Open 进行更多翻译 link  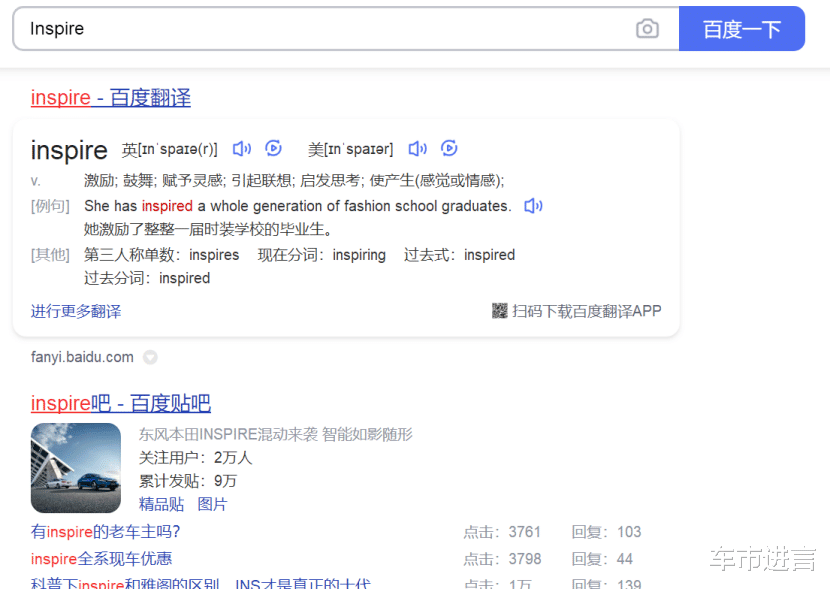pyautogui.click(x=76, y=311)
